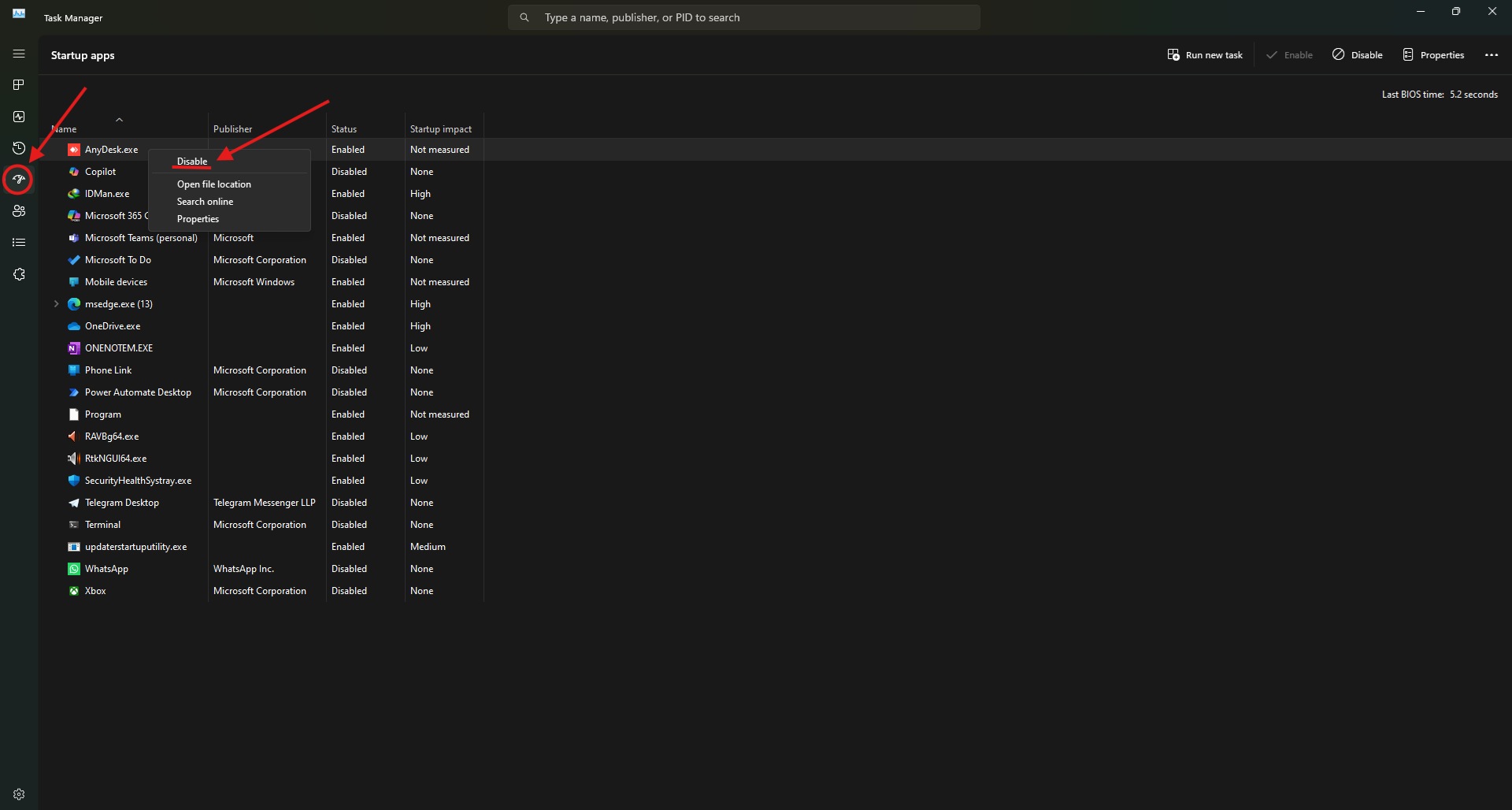Open the App history page icon
This screenshot has width=1512, height=810.
point(19,148)
